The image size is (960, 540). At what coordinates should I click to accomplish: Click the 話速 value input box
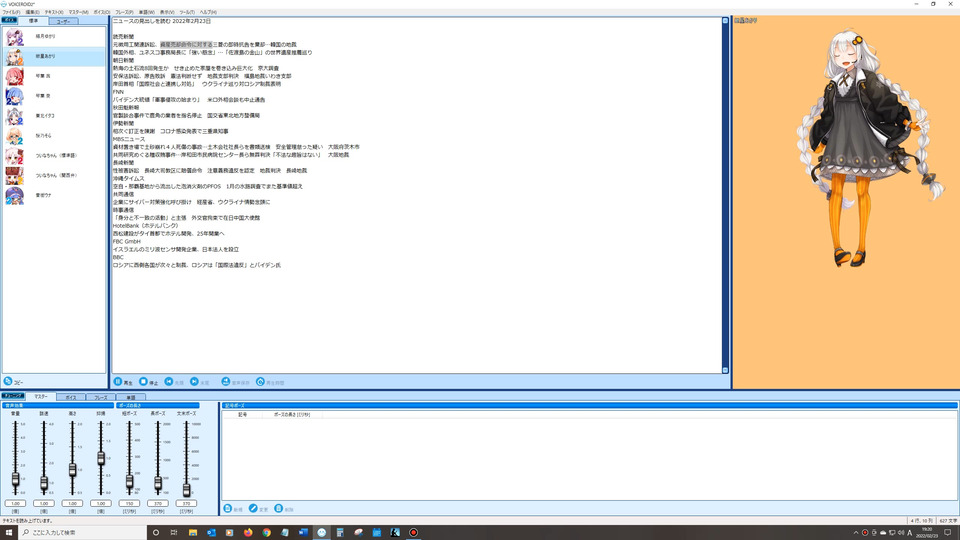click(x=44, y=503)
